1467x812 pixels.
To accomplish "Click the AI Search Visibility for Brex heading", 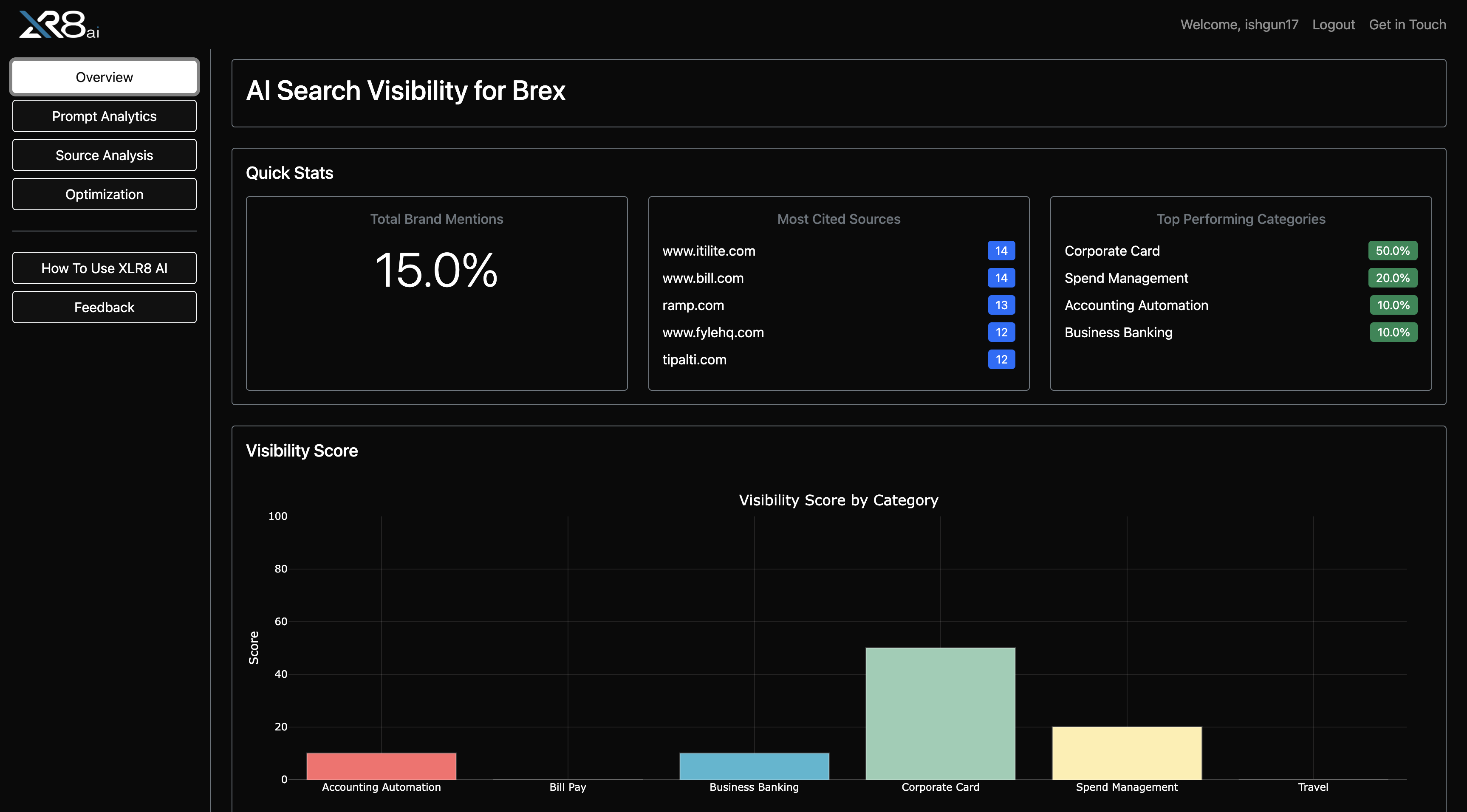I will [x=405, y=90].
